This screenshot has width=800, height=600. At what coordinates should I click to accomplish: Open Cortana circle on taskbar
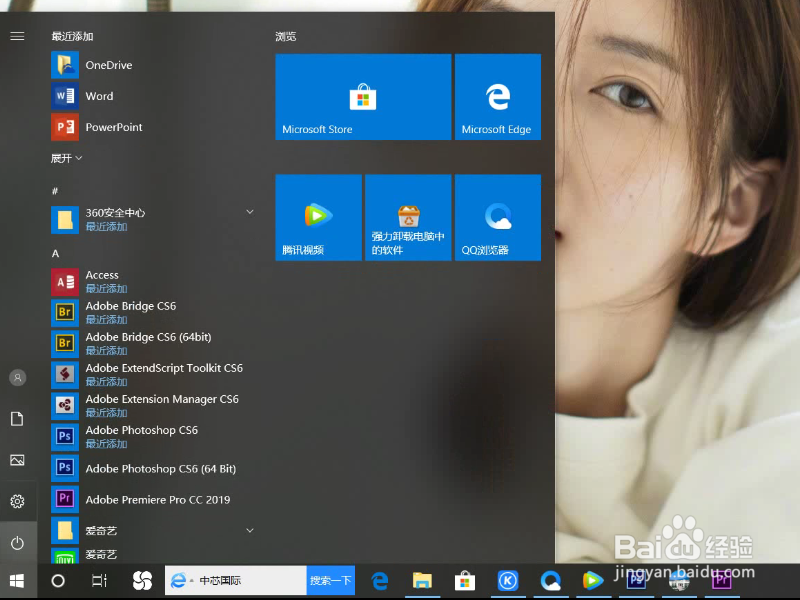(x=58, y=581)
